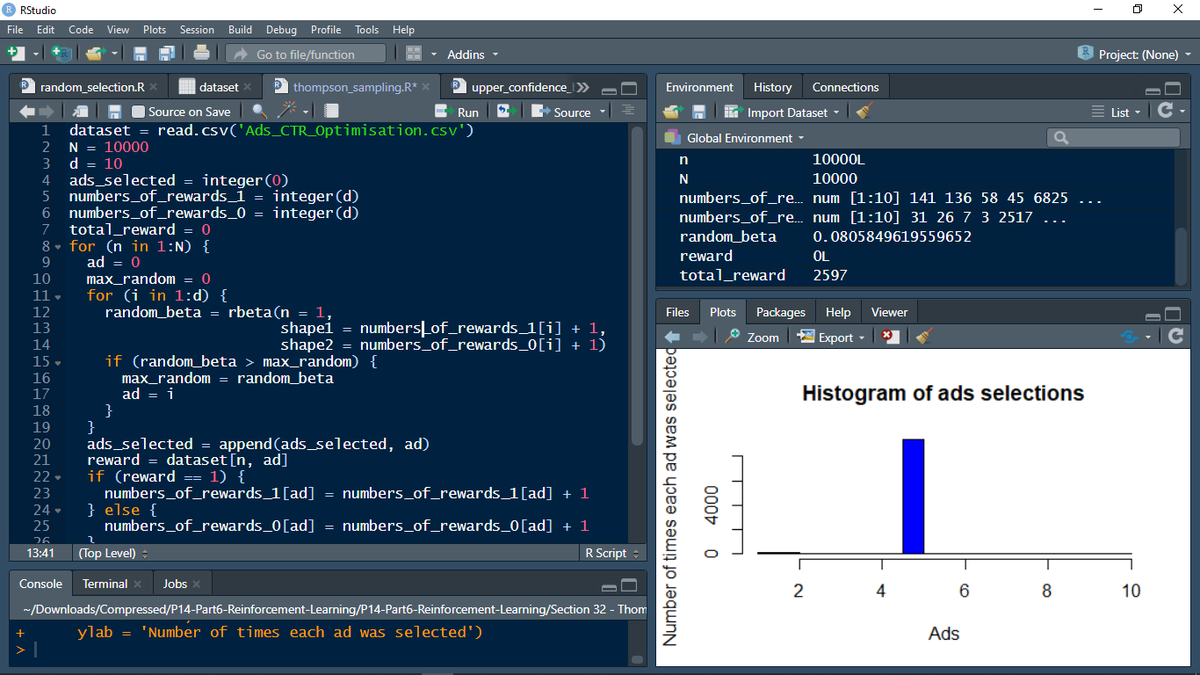Image resolution: width=1200 pixels, height=675 pixels.
Task: Re-run the previous code region
Action: coord(505,112)
